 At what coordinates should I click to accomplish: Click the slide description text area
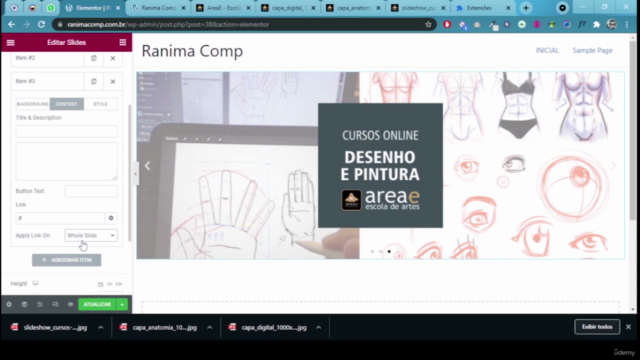click(67, 161)
